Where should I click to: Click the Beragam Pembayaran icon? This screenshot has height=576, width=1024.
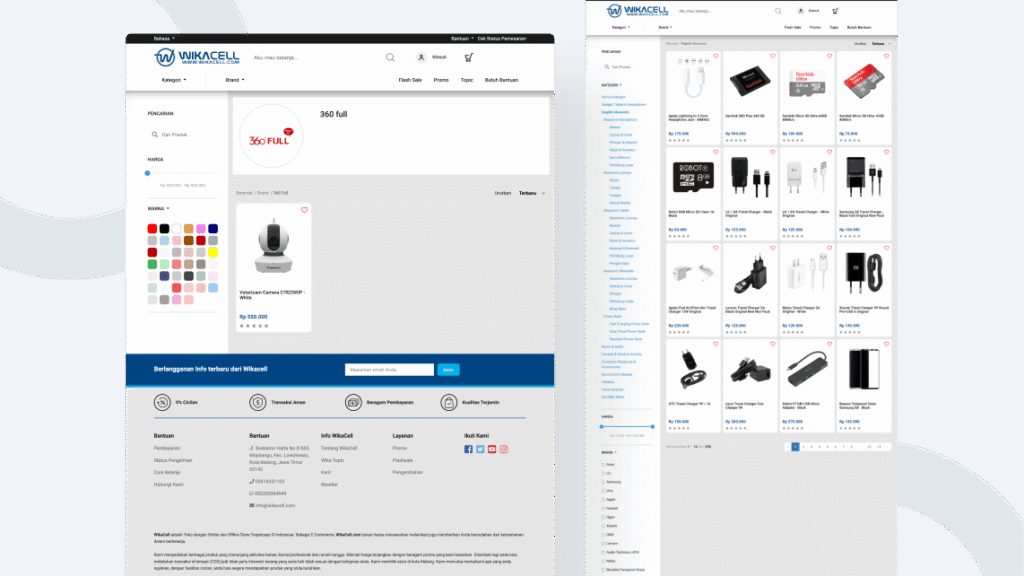point(353,402)
